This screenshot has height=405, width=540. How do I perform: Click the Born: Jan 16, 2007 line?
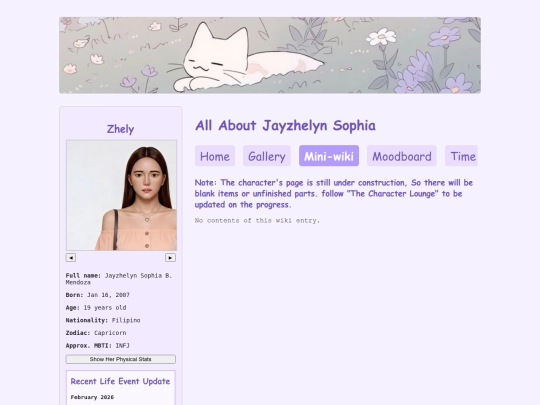pyautogui.click(x=98, y=295)
